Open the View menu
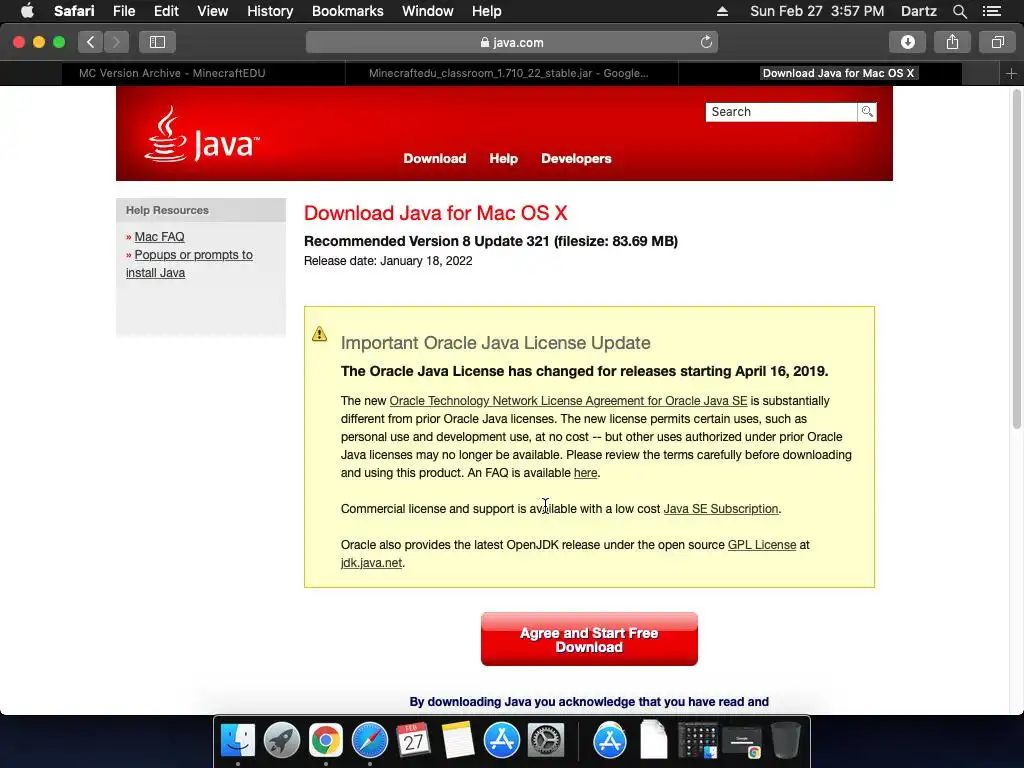Screen dimensions: 1024x768 click(x=213, y=11)
